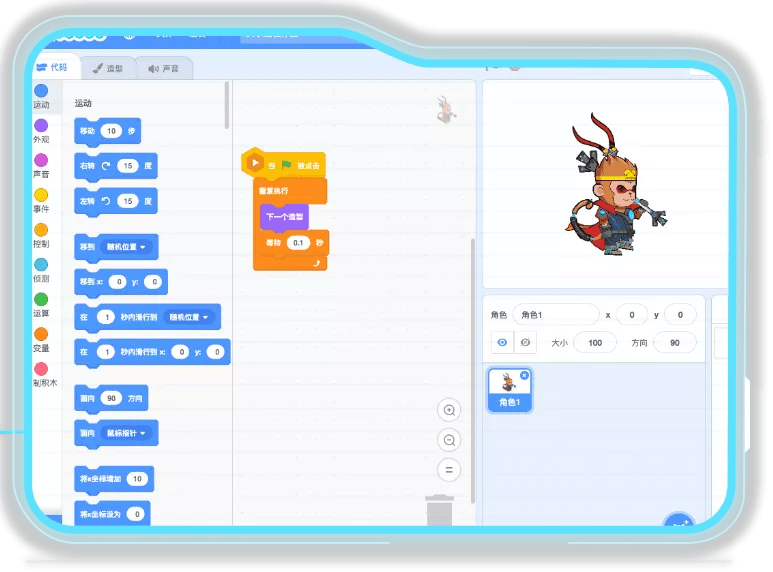This screenshot has width=773, height=572.
Task: Delete 角色1 with the x button
Action: pos(524,375)
